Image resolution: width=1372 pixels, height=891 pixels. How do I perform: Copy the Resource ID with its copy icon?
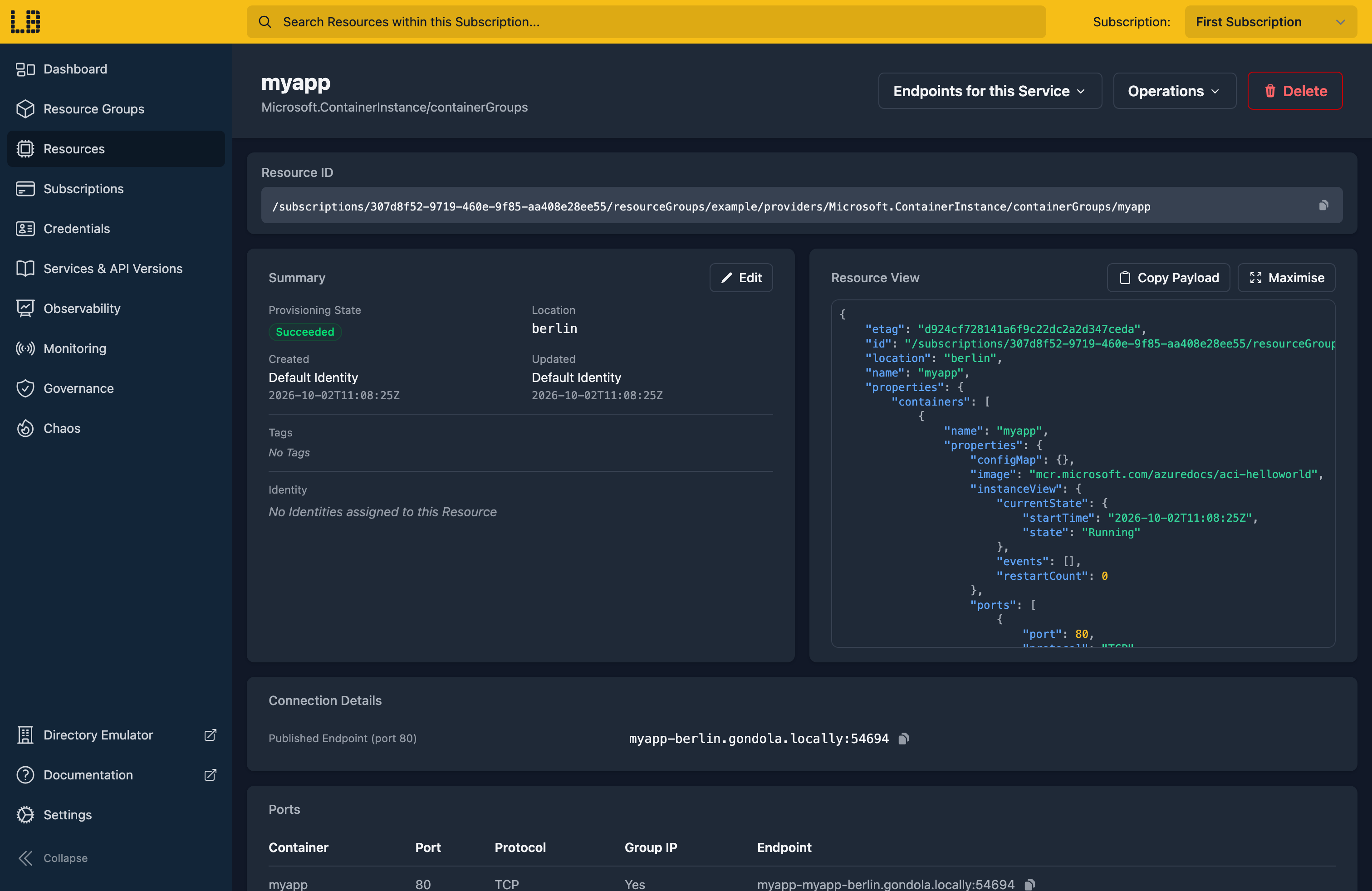[1323, 205]
